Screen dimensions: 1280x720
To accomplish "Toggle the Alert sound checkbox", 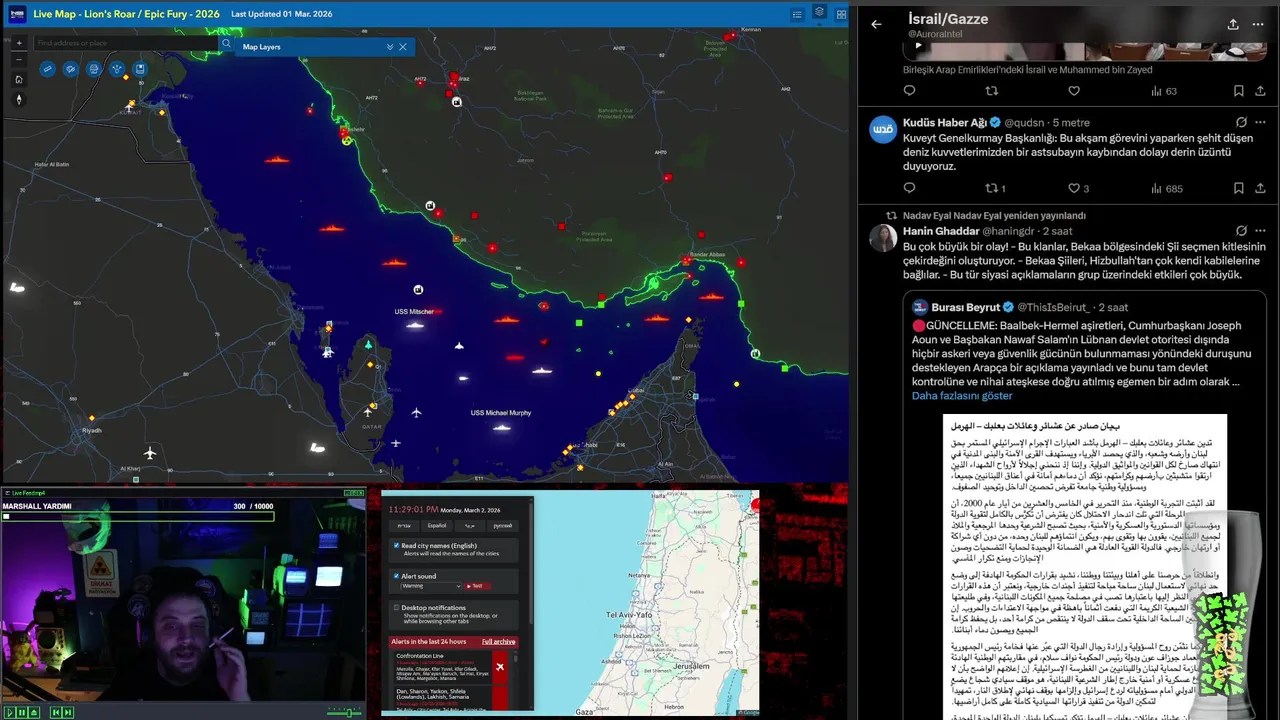I will click(x=396, y=576).
